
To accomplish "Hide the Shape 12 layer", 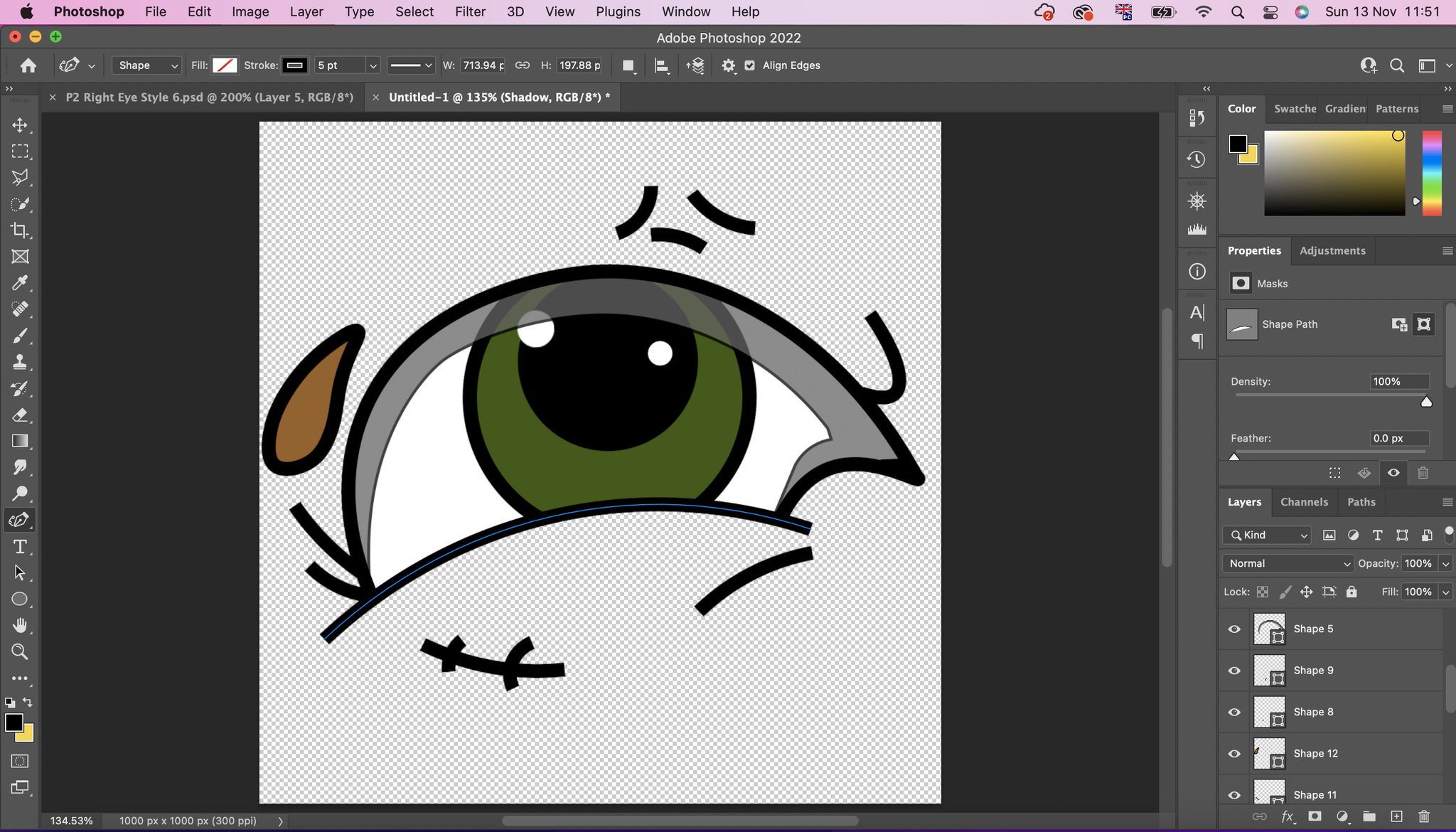I will [x=1234, y=754].
